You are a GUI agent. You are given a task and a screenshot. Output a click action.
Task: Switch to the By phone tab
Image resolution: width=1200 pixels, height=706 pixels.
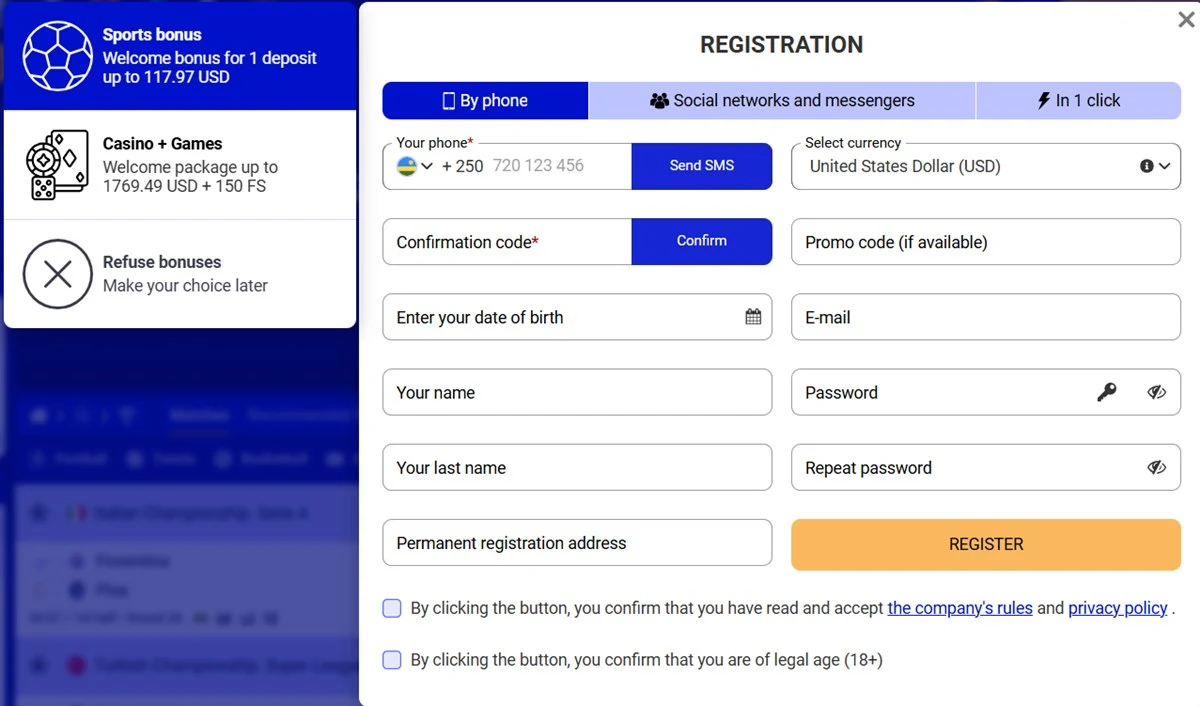485,100
